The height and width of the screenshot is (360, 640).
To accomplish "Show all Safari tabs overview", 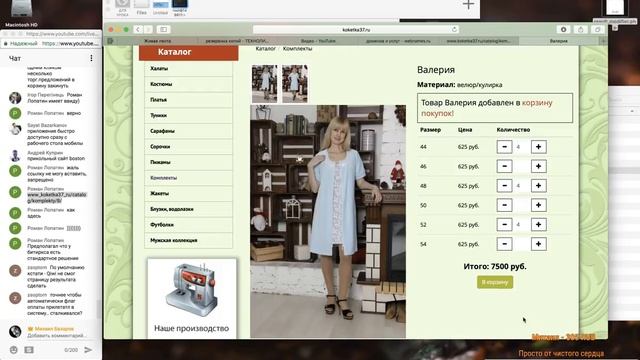I will point(597,29).
